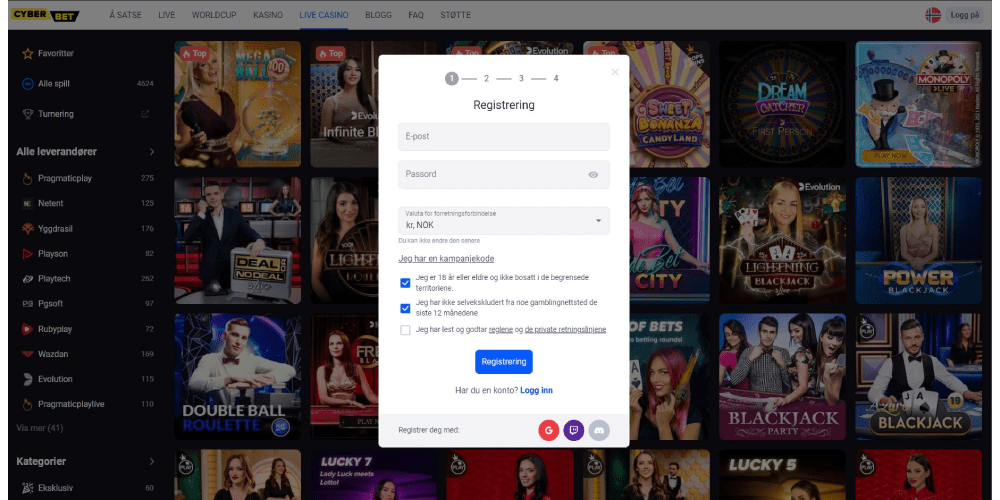Image resolution: width=1000 pixels, height=500 pixels.
Task: Uncheck the 18 years or older checkbox
Action: click(x=405, y=283)
